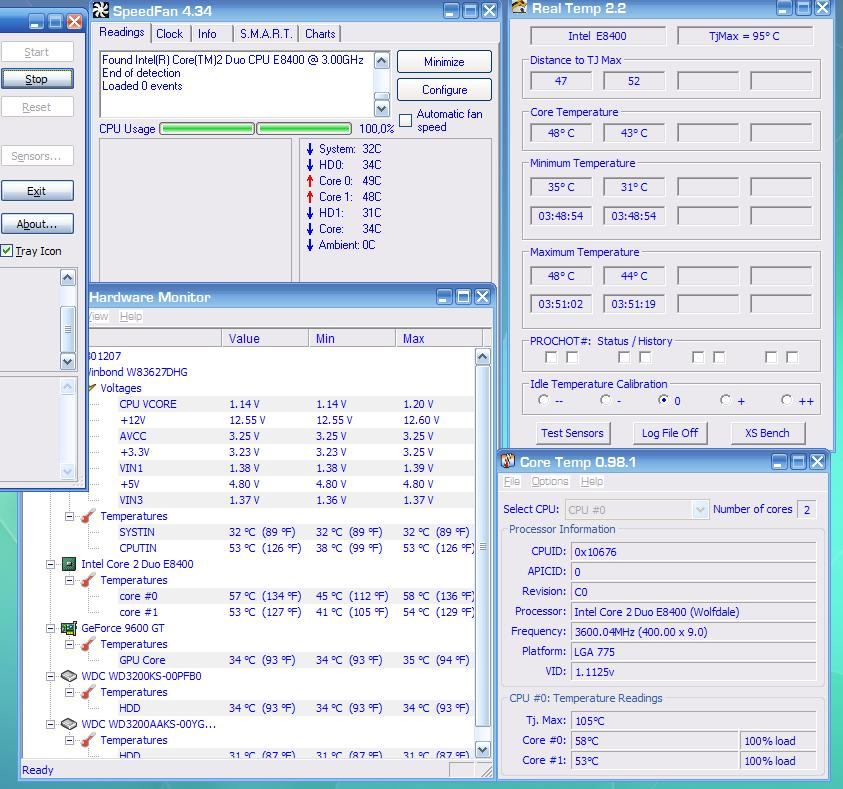Click the down arrow icon beside HD1 31C
Image resolution: width=843 pixels, height=789 pixels.
pyautogui.click(x=310, y=213)
